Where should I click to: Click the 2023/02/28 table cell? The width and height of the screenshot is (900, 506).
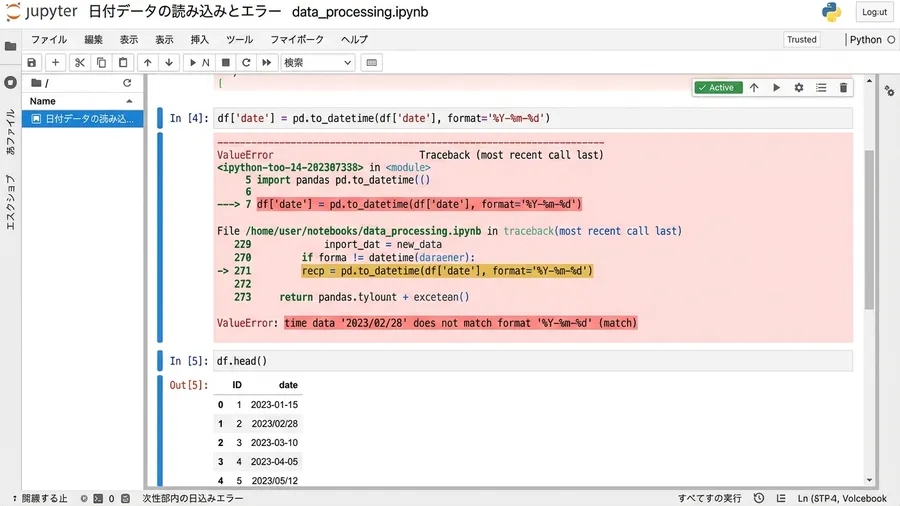(x=274, y=423)
